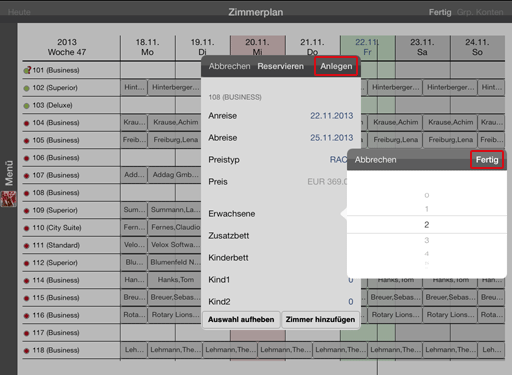Screen dimensions: 512x375
Task: Open Grp. Konten in the top bar
Action: (x=480, y=12)
